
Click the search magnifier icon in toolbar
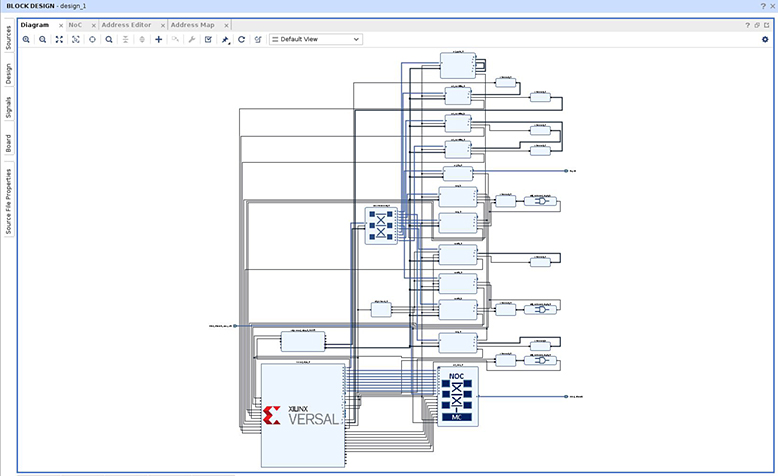click(x=109, y=39)
